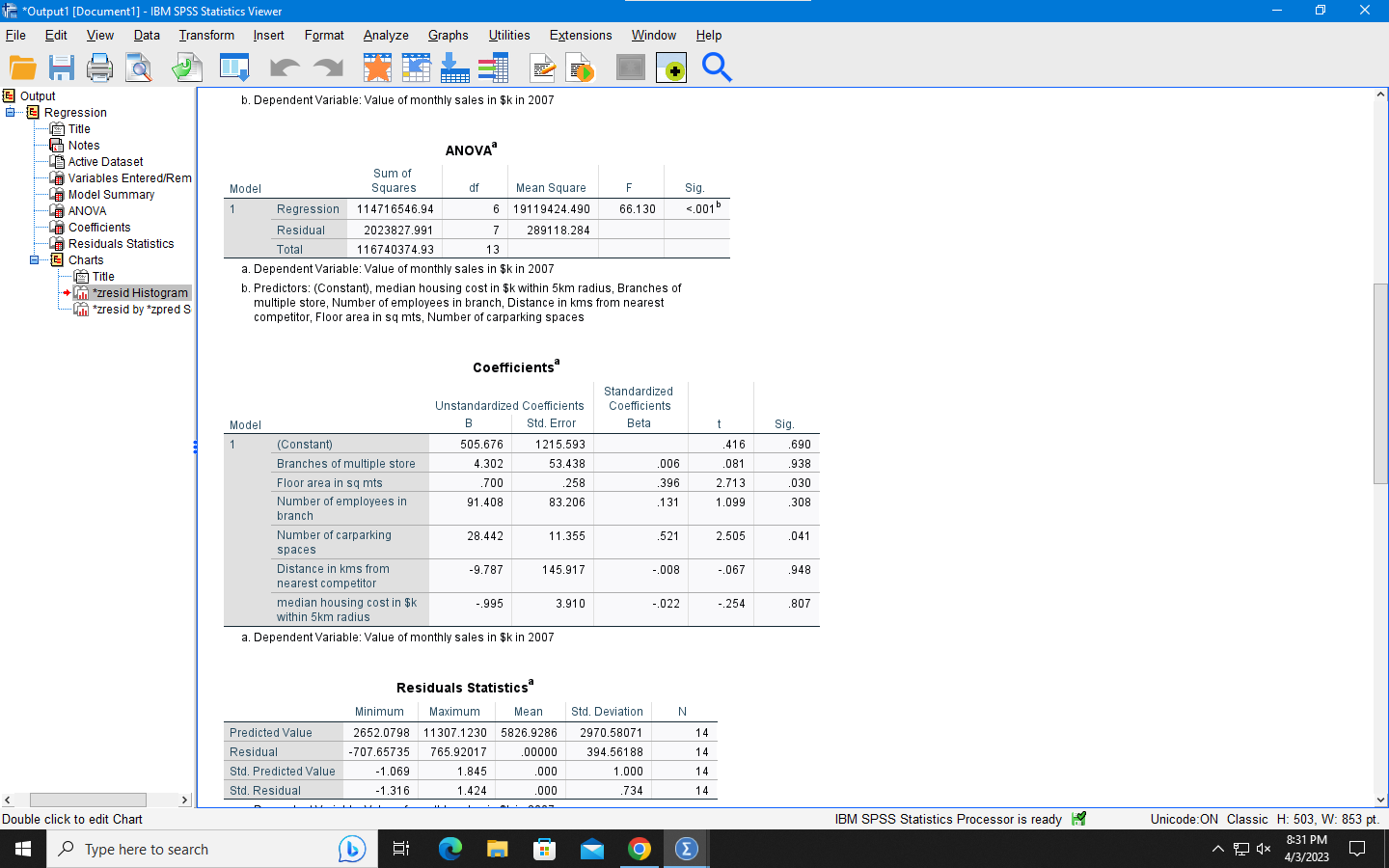Collapse the Regression output branch
1389x868 pixels.
click(x=12, y=112)
